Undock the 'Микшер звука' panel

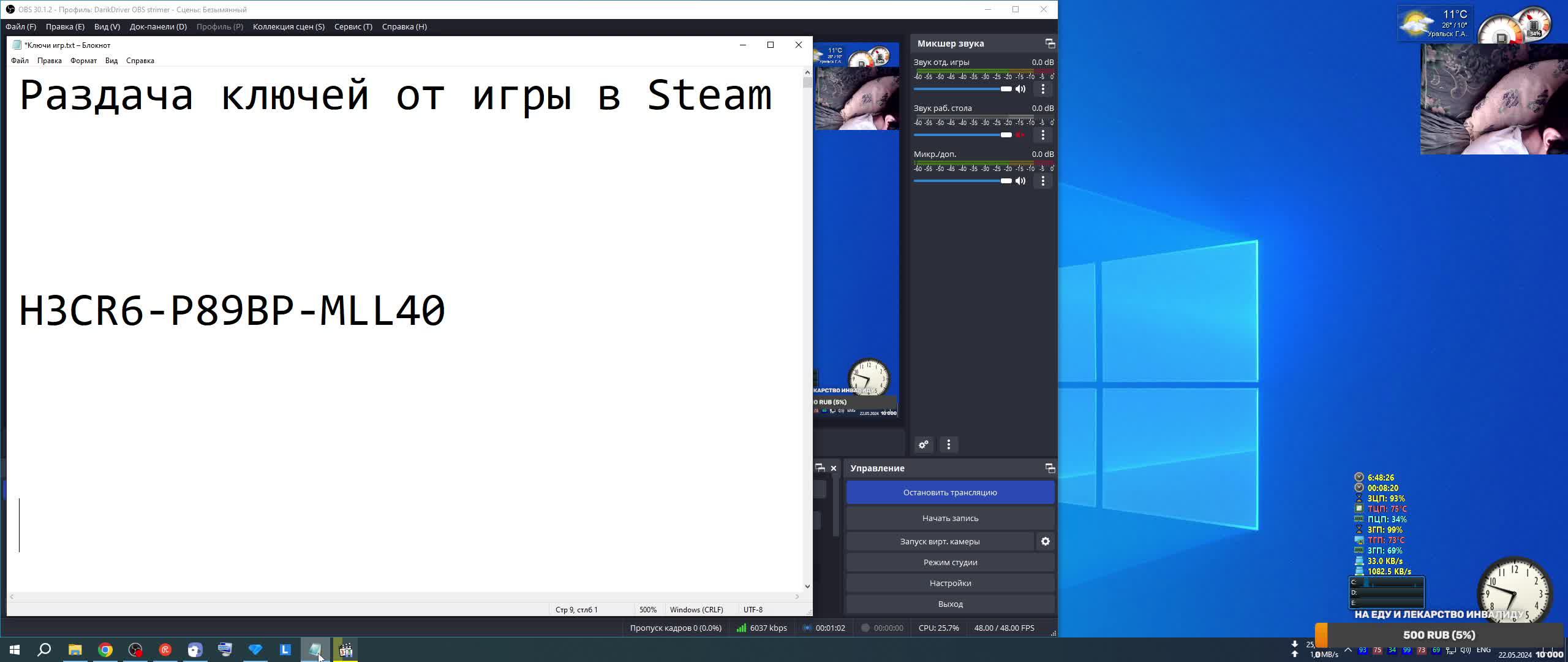pos(1050,44)
